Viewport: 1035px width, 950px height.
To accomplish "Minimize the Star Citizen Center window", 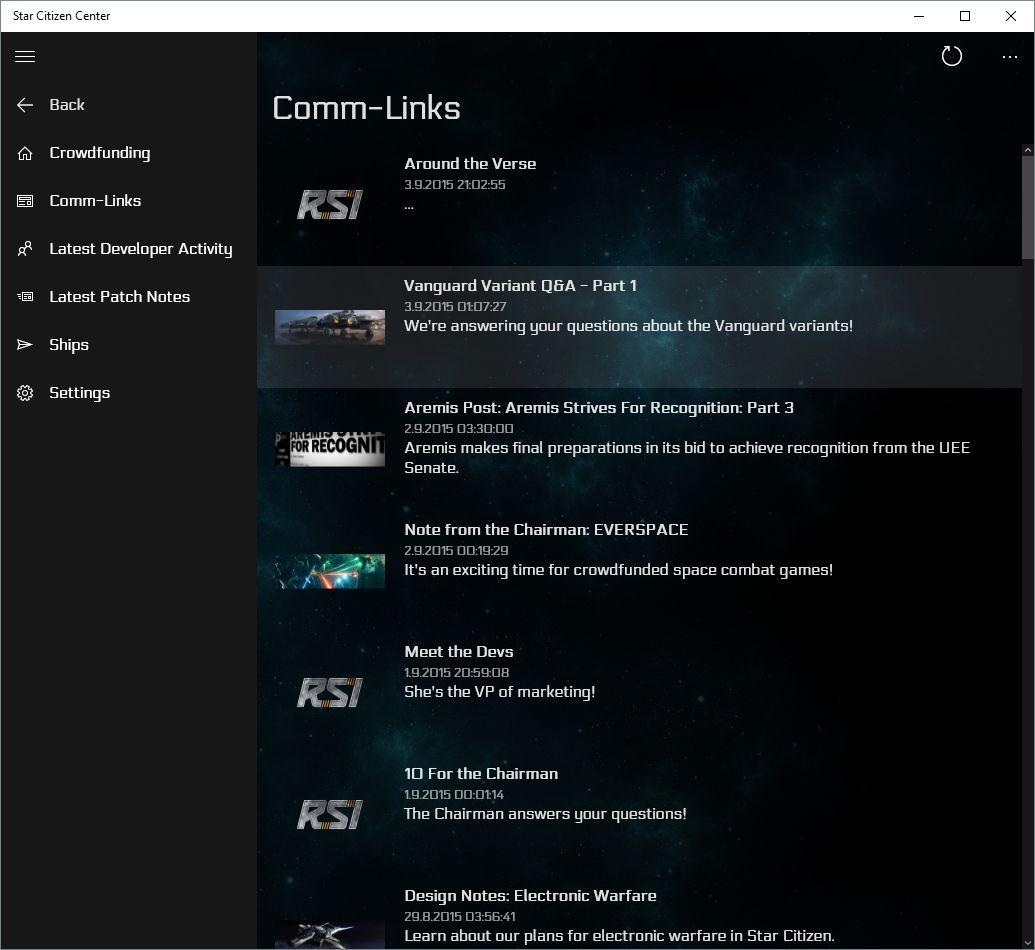I will click(919, 16).
